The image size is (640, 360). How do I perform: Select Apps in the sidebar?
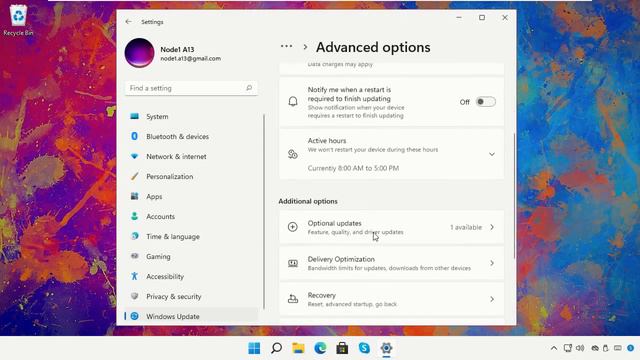tap(191, 196)
